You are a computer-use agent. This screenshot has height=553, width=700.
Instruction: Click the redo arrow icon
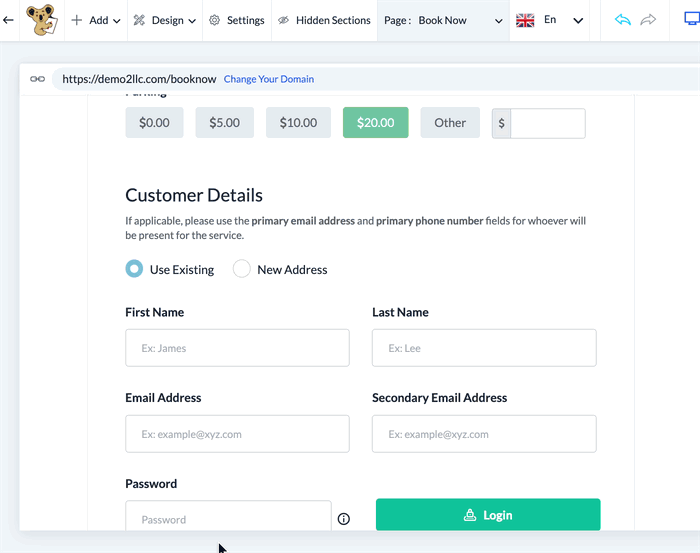[648, 20]
